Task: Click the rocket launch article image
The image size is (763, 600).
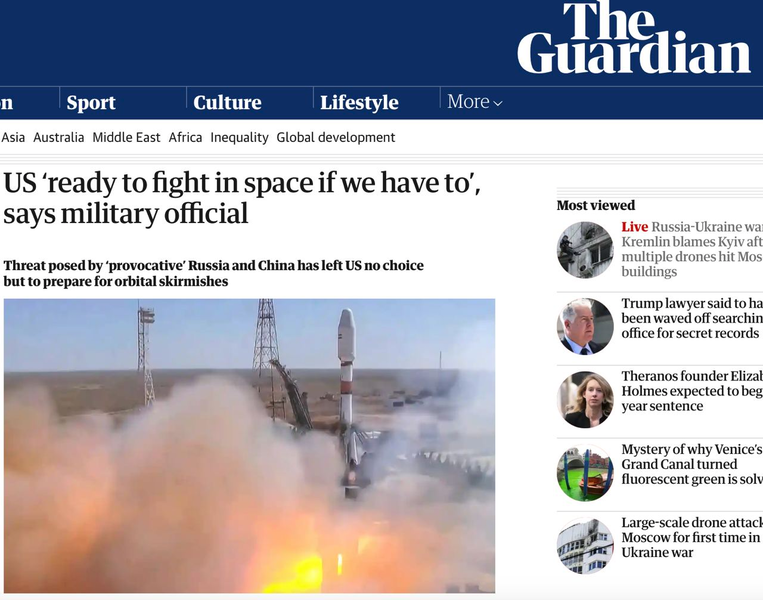Action: [x=249, y=446]
